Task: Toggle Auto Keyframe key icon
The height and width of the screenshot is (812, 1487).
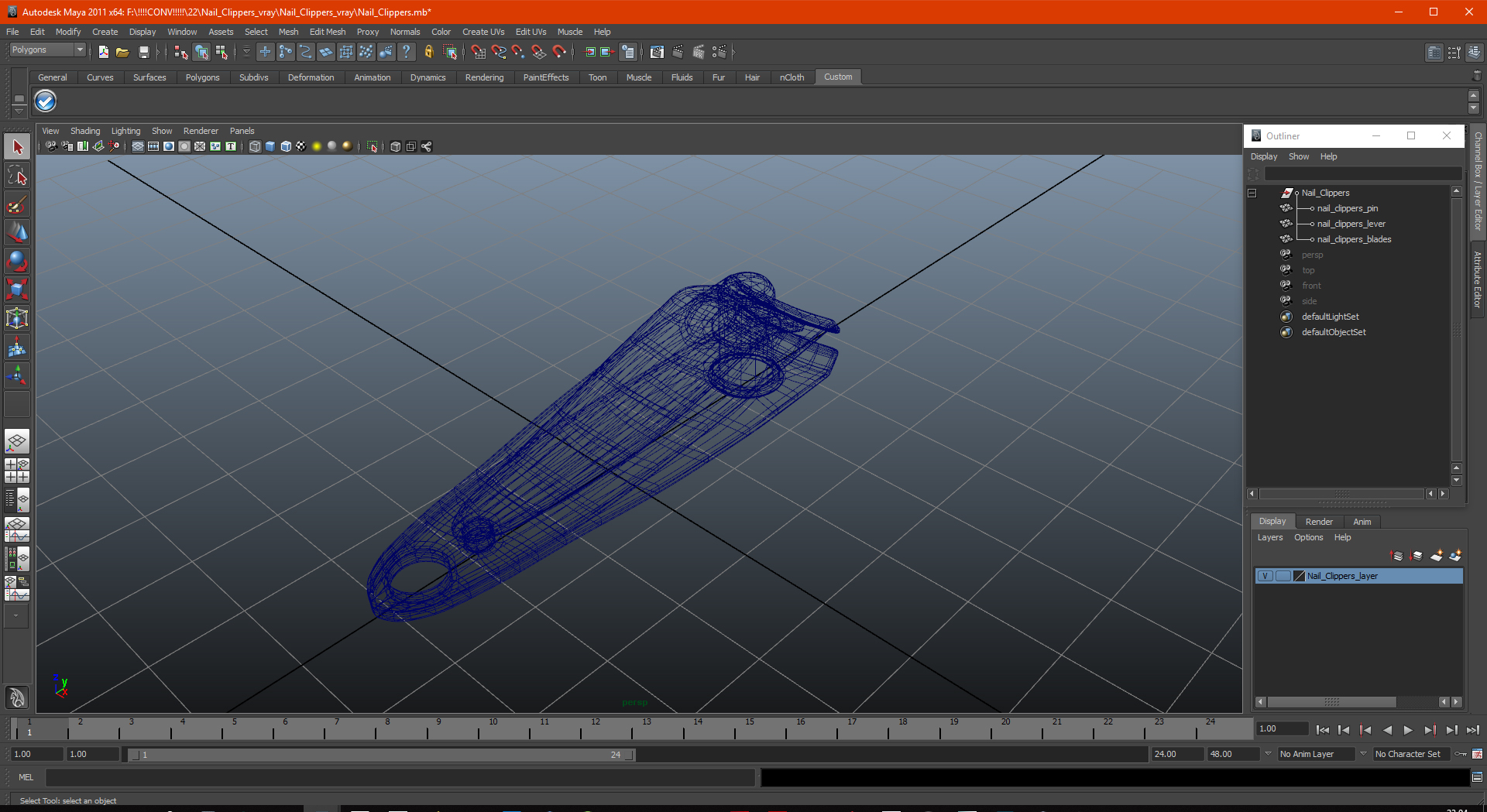Action: point(1461,754)
